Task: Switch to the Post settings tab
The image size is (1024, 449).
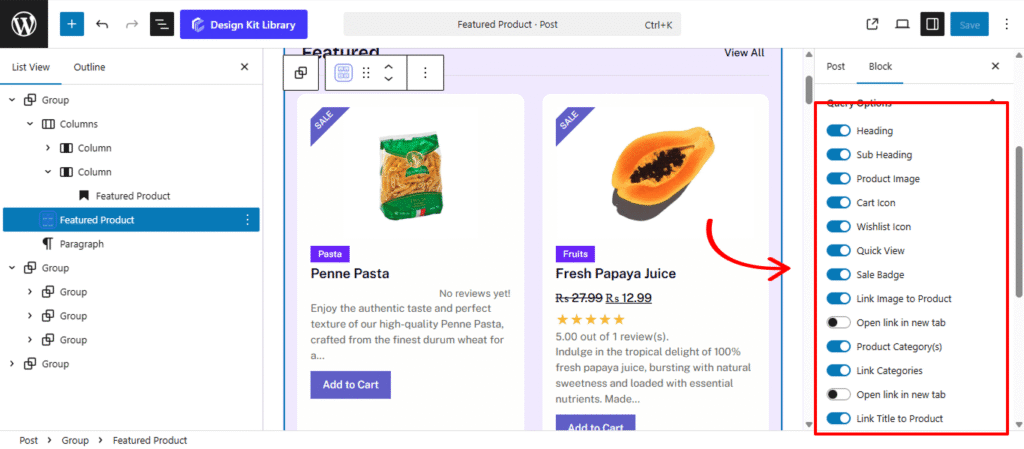Action: click(x=835, y=66)
